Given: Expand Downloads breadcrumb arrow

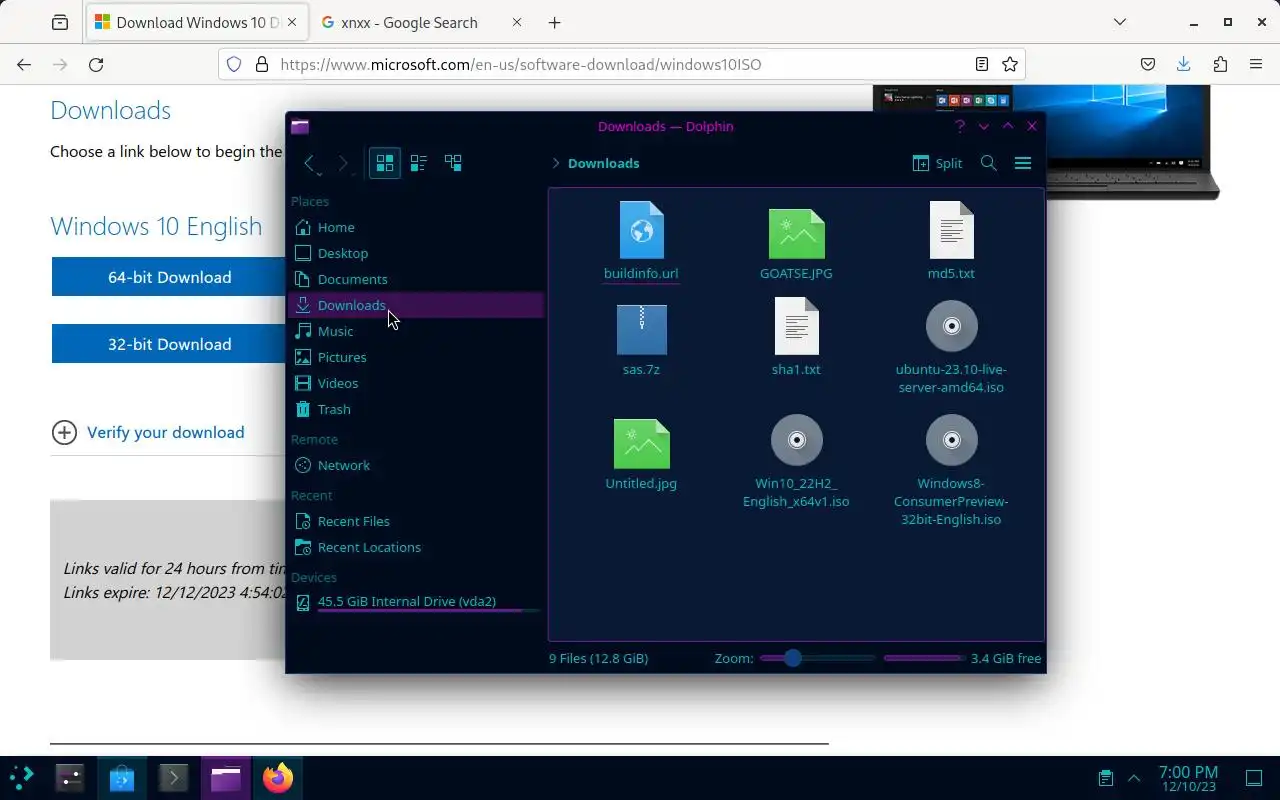Looking at the screenshot, I should click(555, 163).
